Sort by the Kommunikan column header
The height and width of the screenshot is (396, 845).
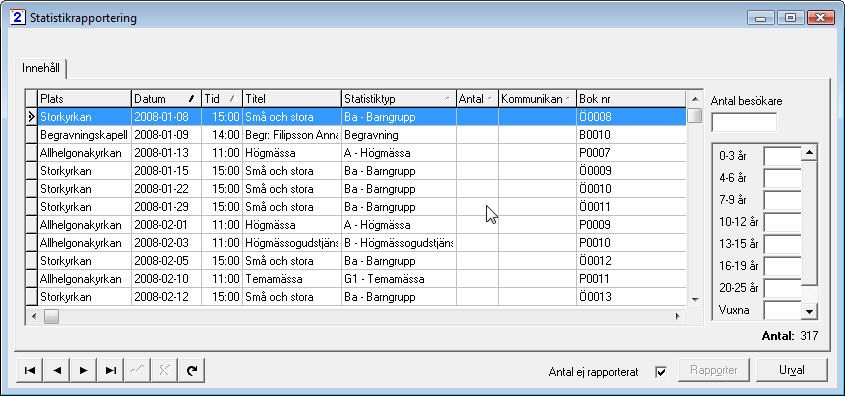(x=537, y=99)
